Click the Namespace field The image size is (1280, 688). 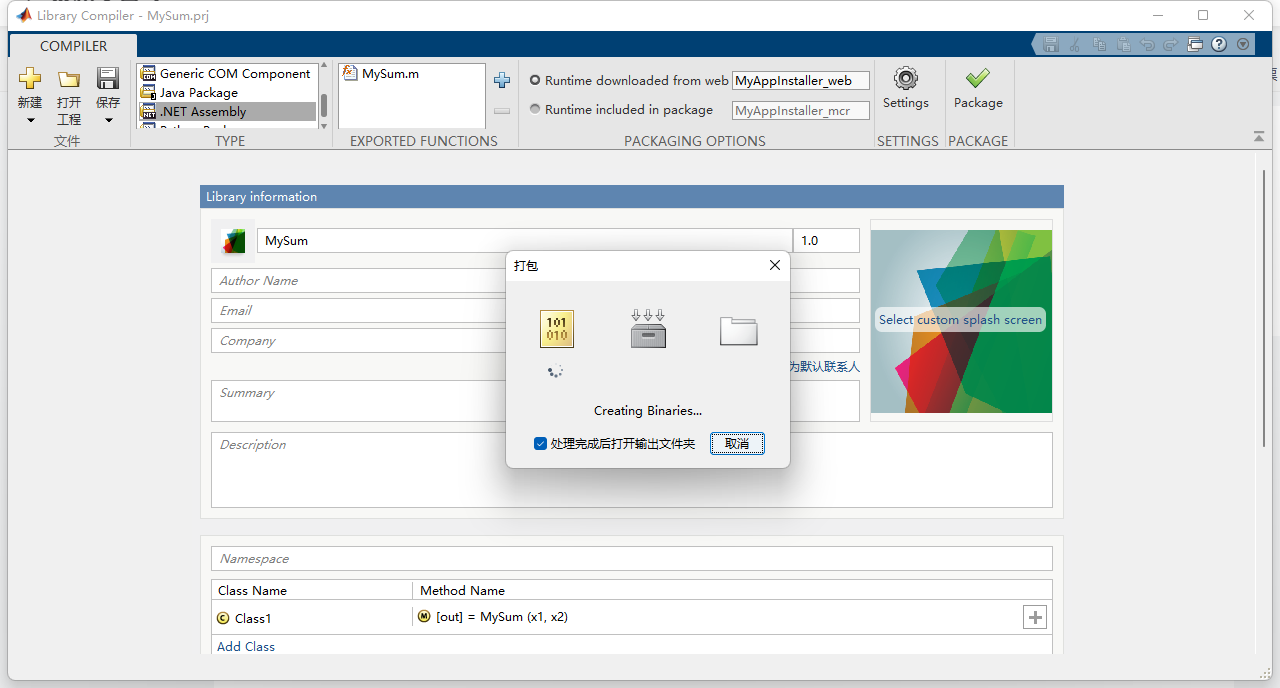click(631, 559)
